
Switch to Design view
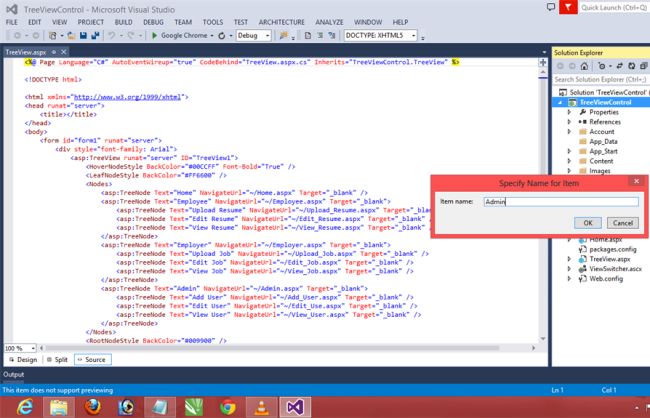(x=23, y=360)
